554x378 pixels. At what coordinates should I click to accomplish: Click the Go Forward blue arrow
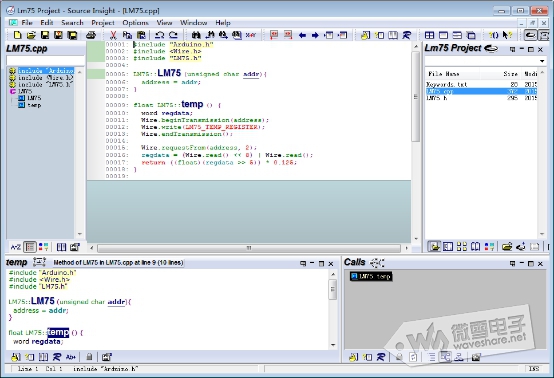[315, 35]
